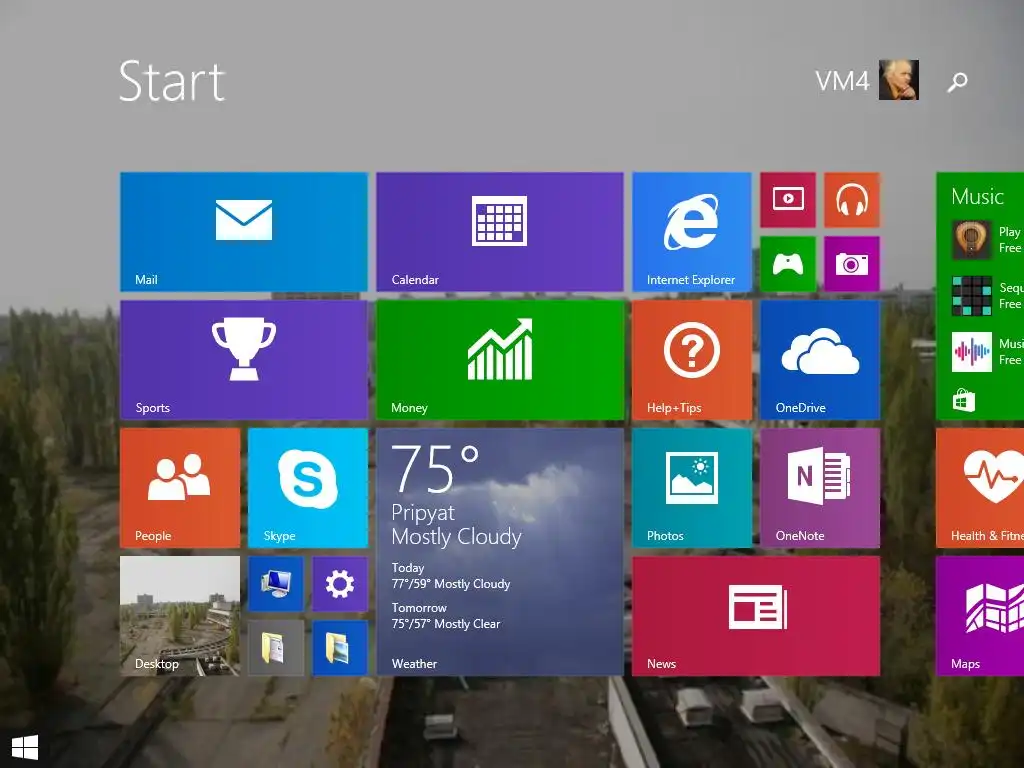1024x768 pixels.
Task: Open the Xbox Games small tile
Action: tap(788, 264)
